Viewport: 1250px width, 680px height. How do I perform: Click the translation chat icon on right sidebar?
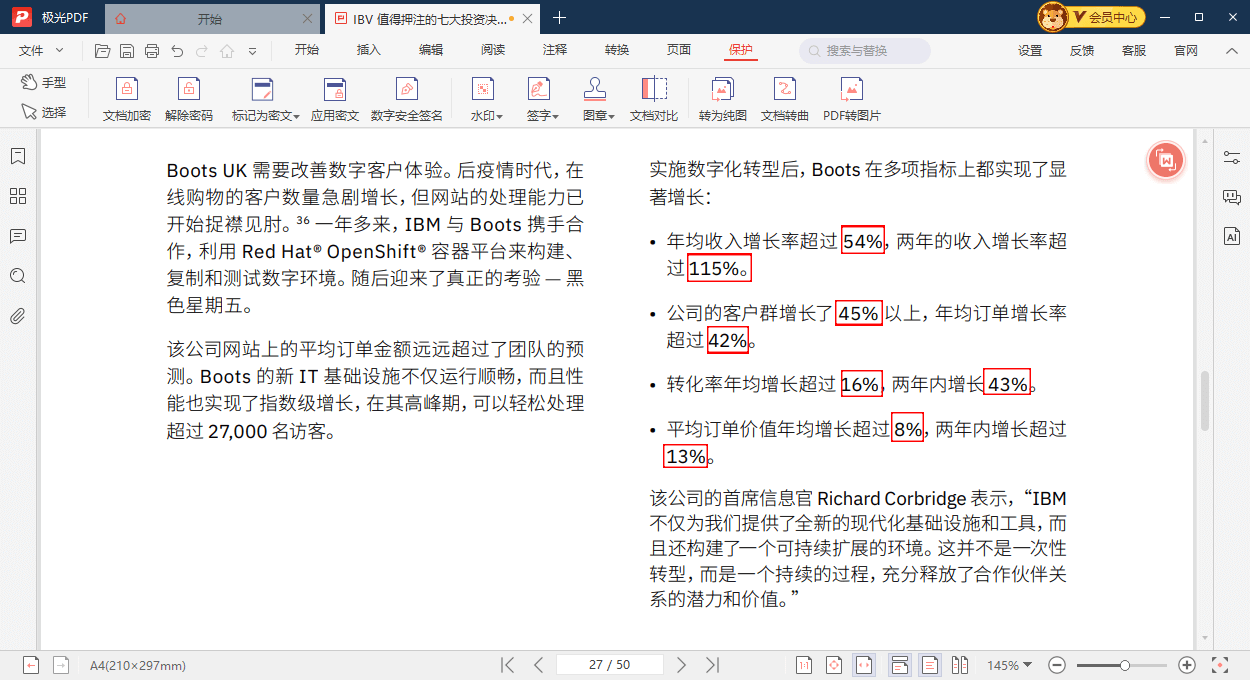click(1232, 197)
